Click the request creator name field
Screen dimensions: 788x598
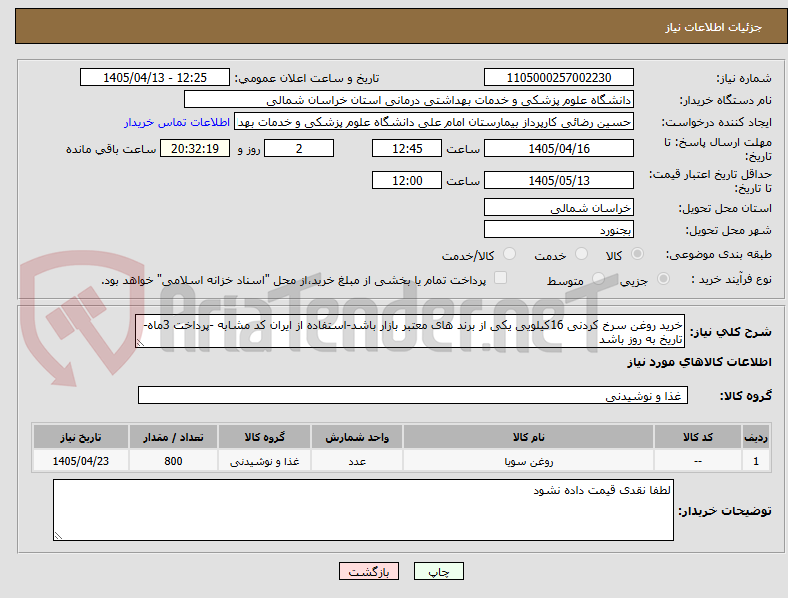click(434, 122)
